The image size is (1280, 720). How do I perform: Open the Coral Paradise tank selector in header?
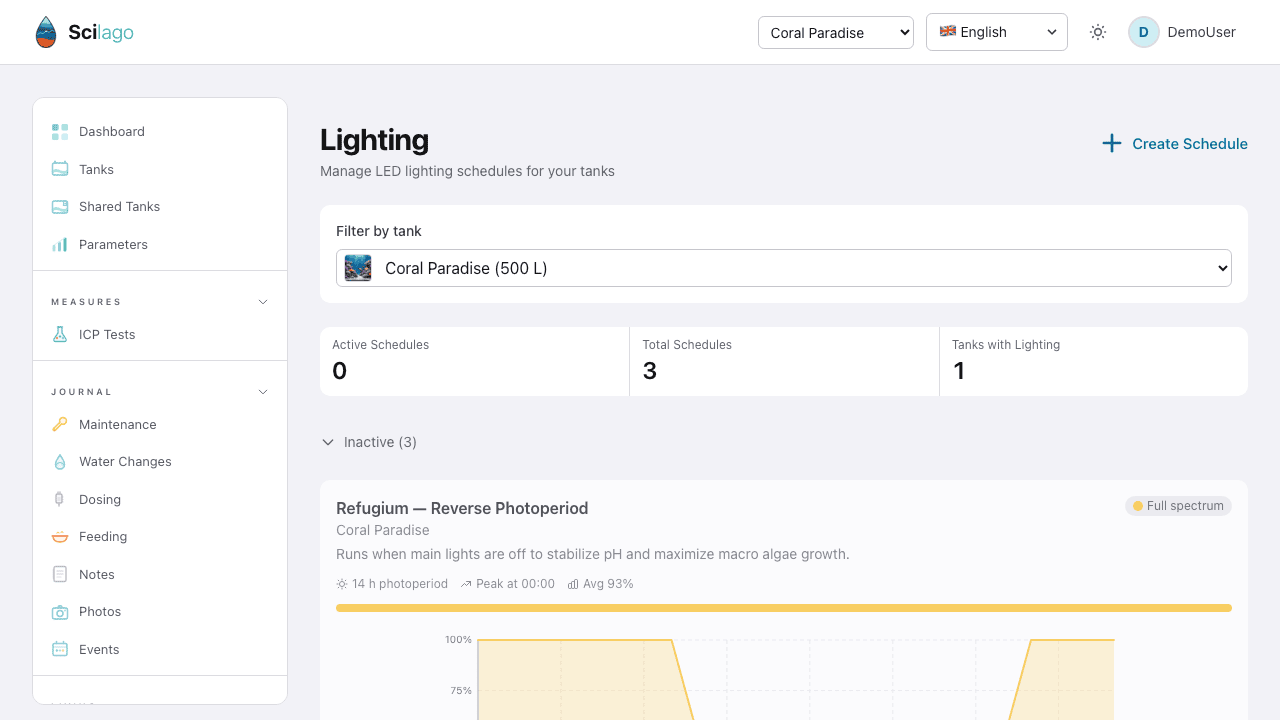836,32
